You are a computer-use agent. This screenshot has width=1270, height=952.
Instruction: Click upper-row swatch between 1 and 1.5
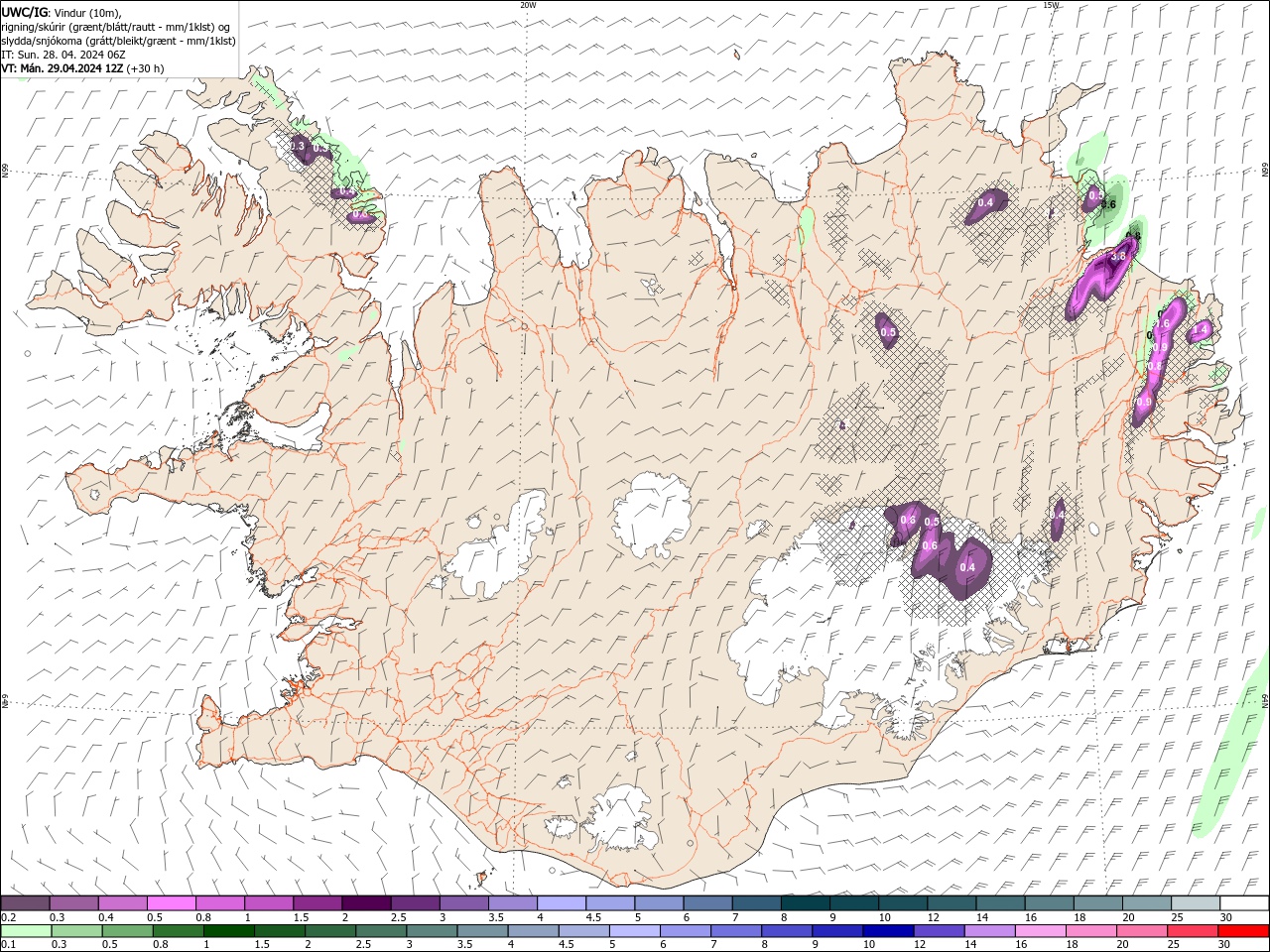[x=268, y=903]
